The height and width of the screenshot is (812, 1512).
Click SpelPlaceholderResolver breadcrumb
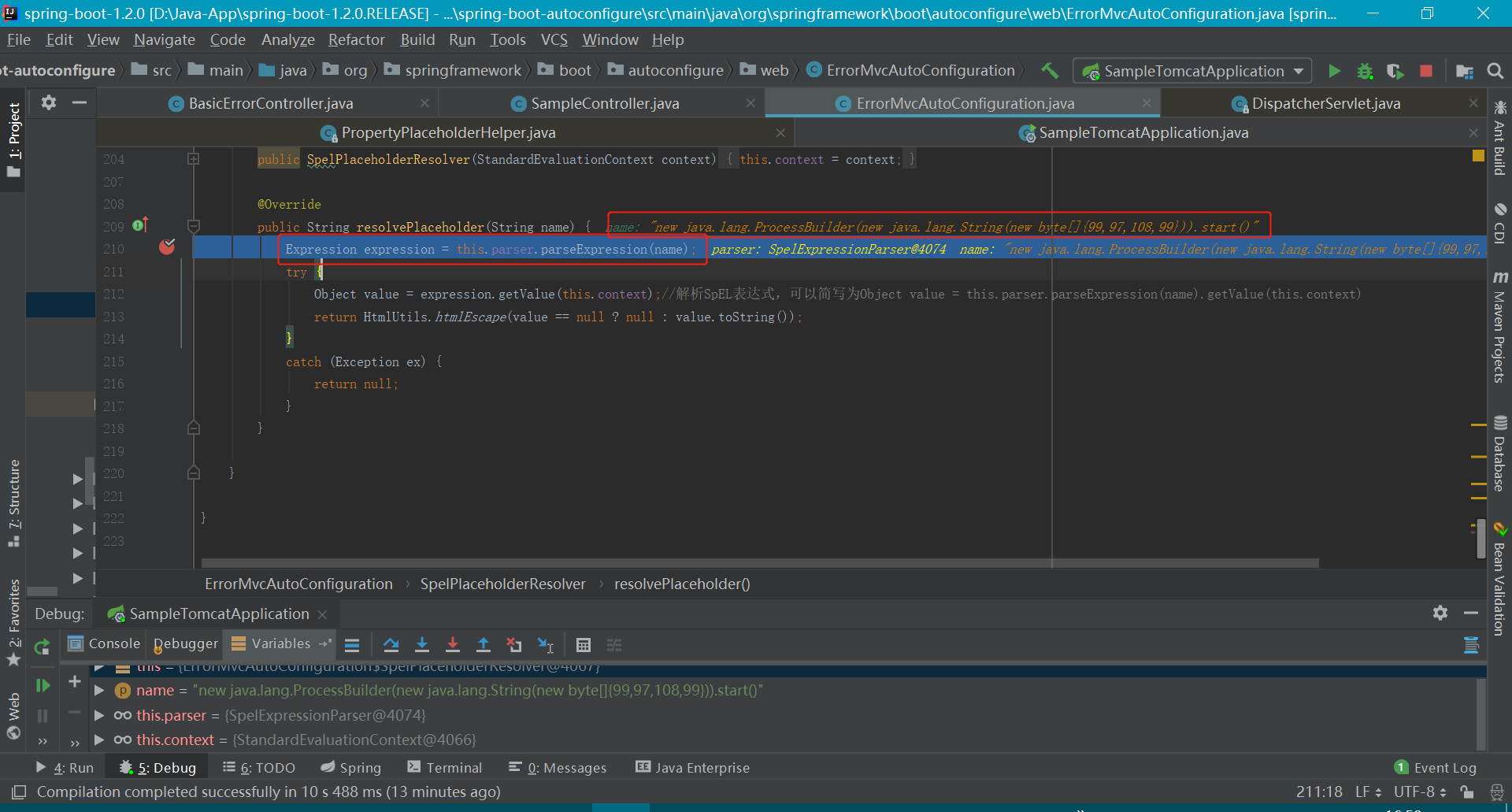coord(502,584)
